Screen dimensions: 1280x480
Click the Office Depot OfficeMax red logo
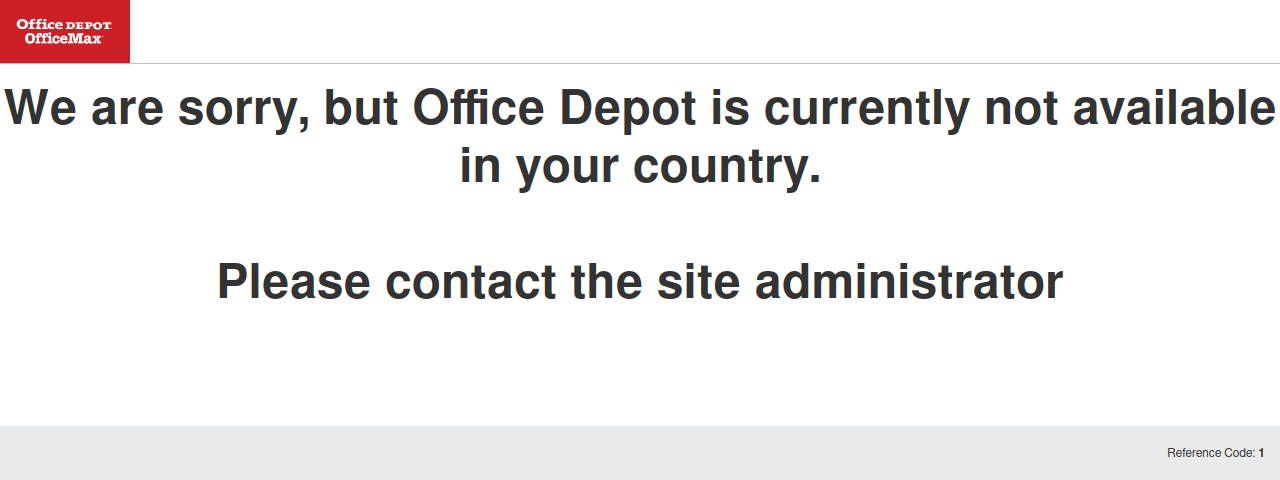[x=65, y=31]
